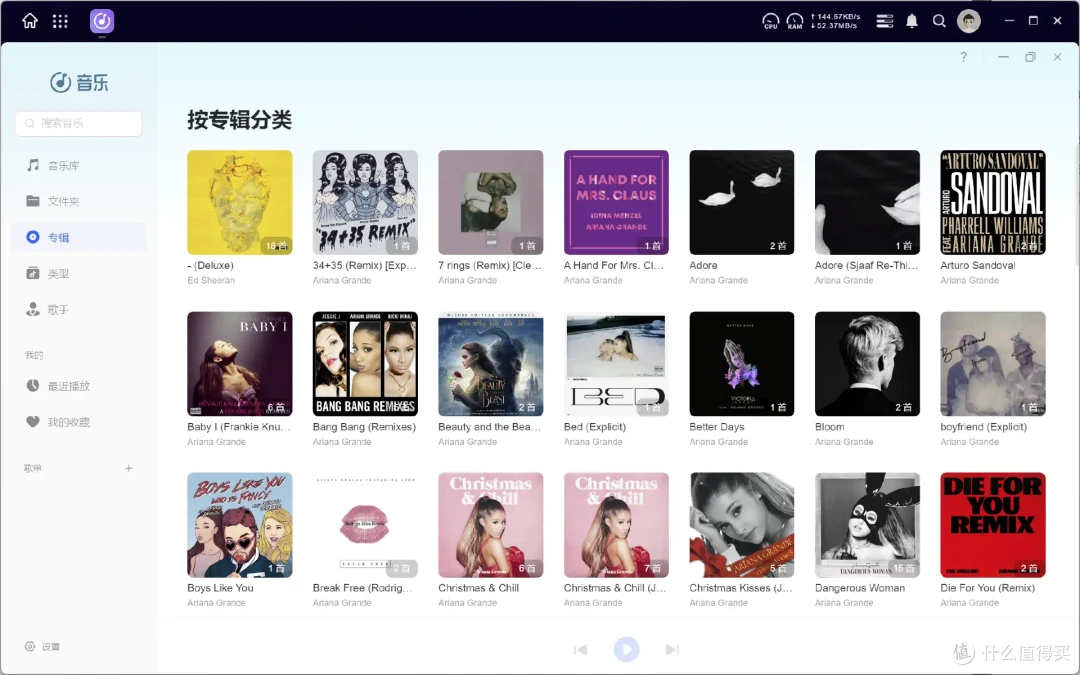
Task: Open the home icon in top bar
Action: point(30,21)
